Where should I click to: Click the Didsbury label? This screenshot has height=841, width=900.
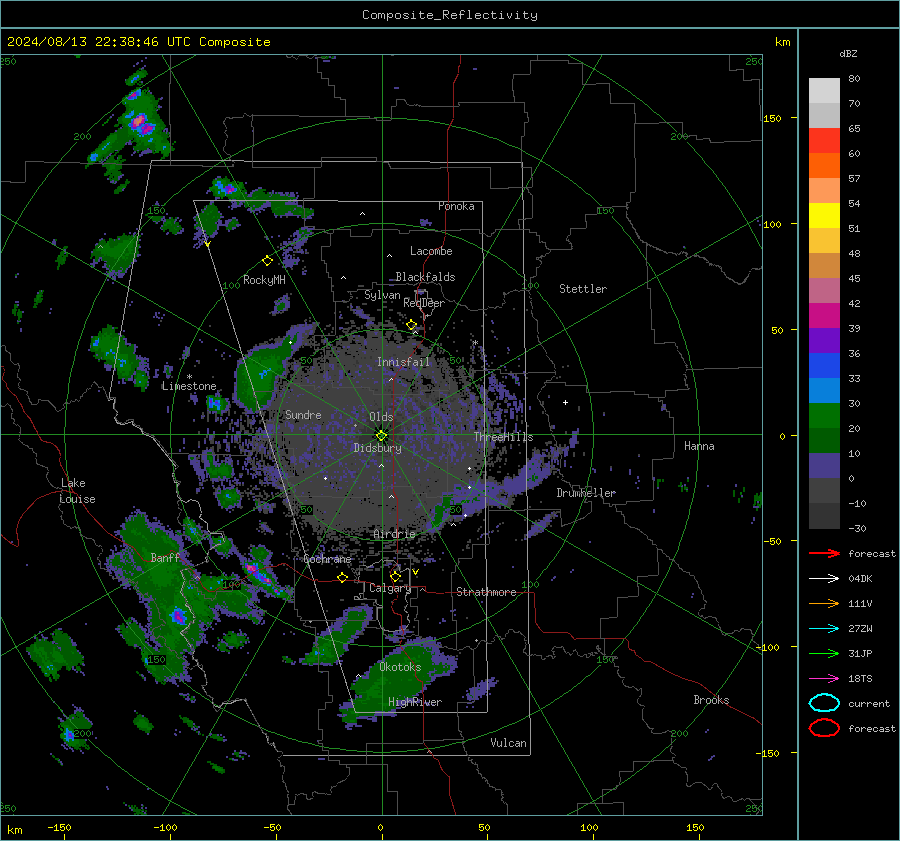point(377,448)
